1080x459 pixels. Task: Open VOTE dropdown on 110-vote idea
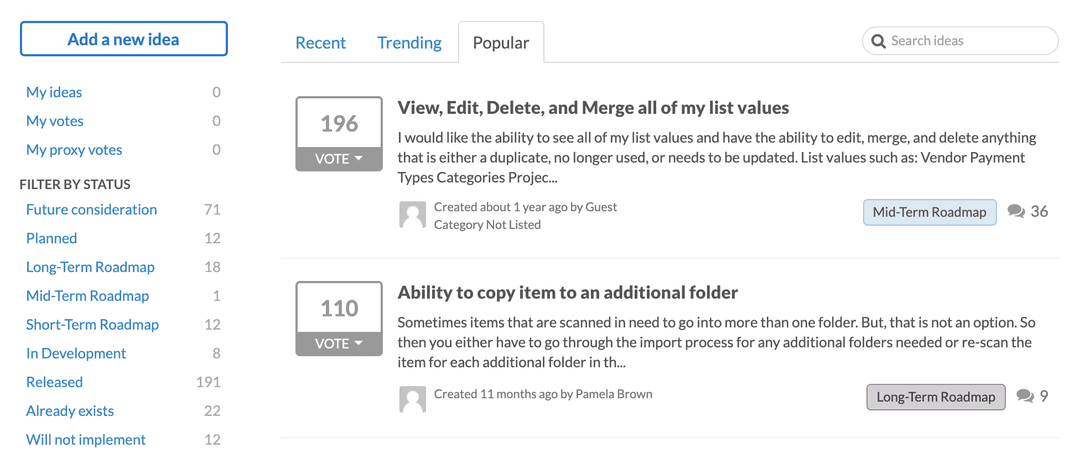pos(339,343)
